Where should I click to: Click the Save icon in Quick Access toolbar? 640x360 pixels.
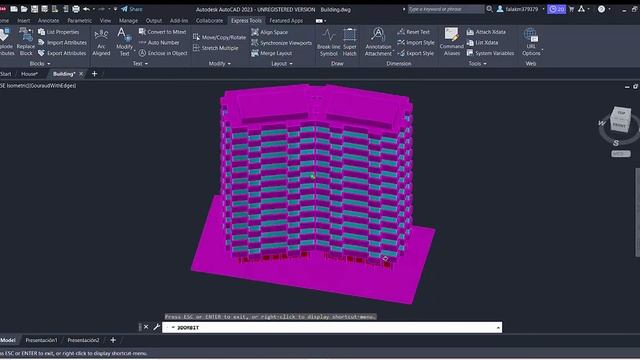click(34, 9)
